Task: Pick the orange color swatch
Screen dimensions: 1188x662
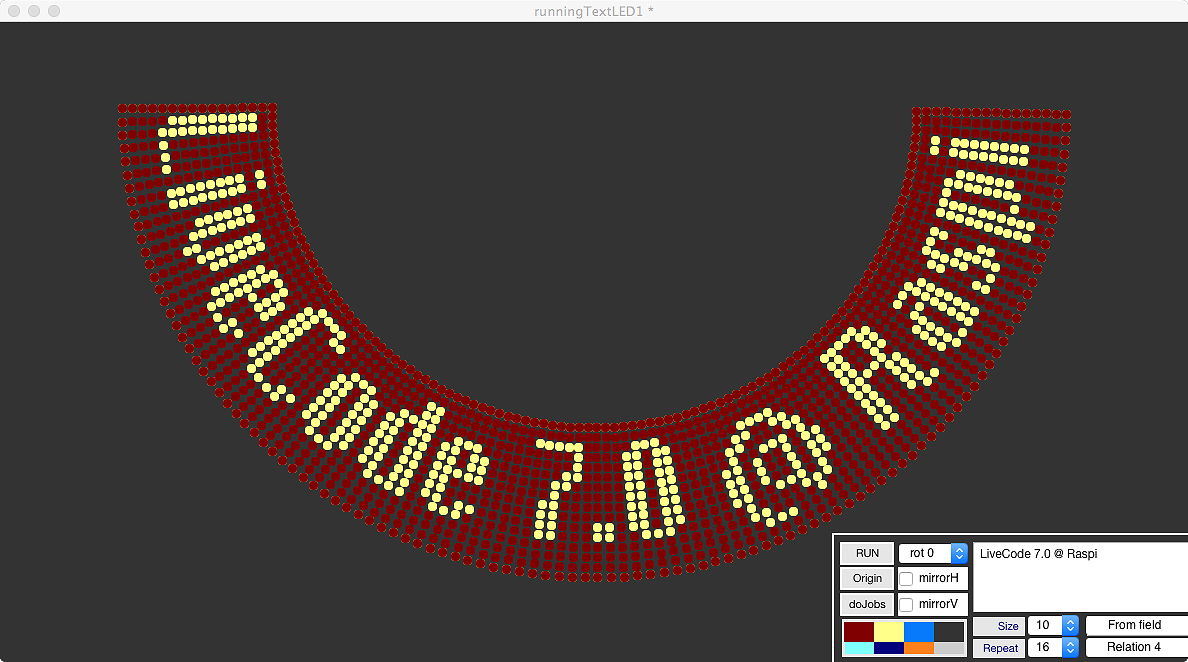Action: [x=919, y=648]
